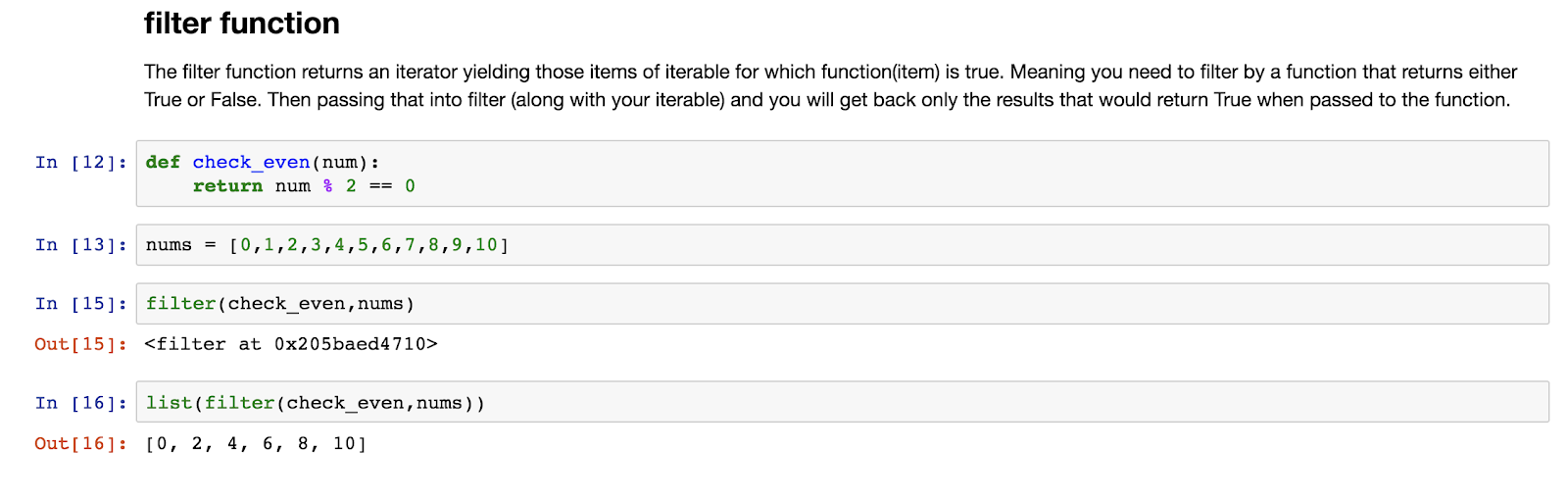Select the In [15] cell prompt

coord(81,304)
